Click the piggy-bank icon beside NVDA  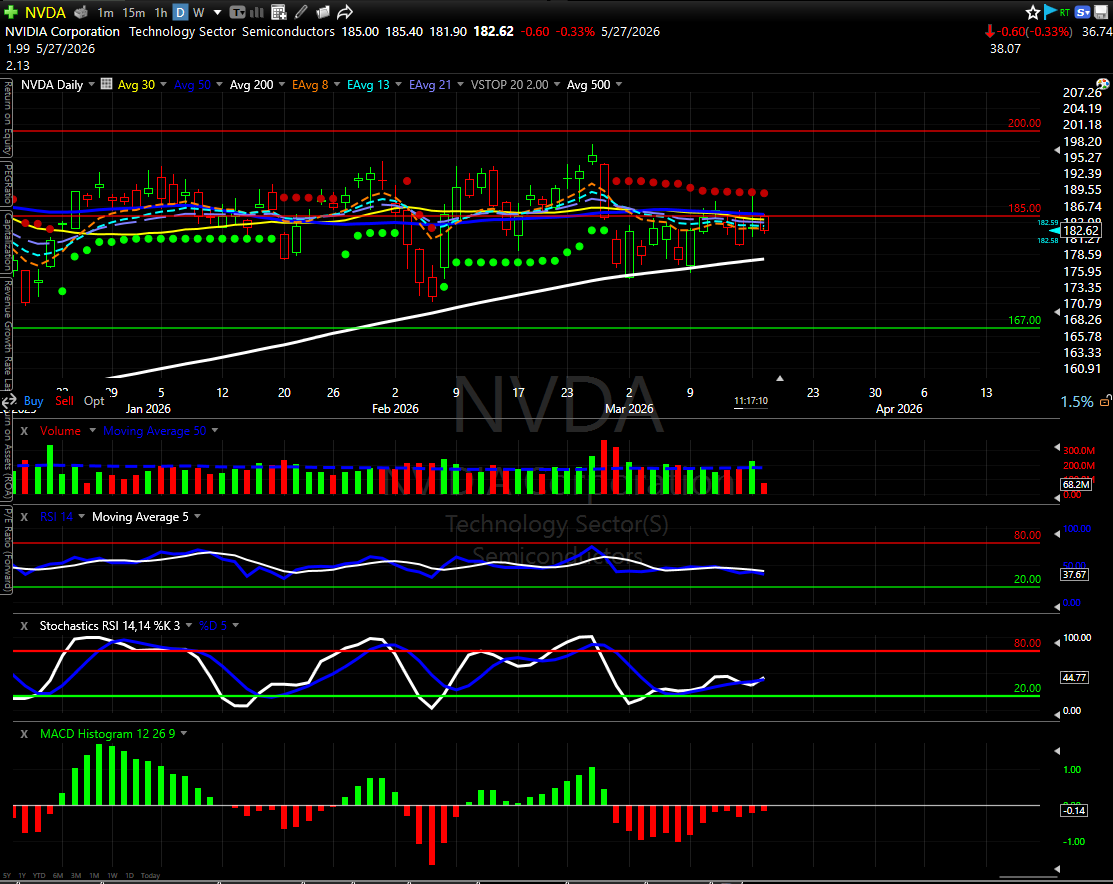click(82, 12)
